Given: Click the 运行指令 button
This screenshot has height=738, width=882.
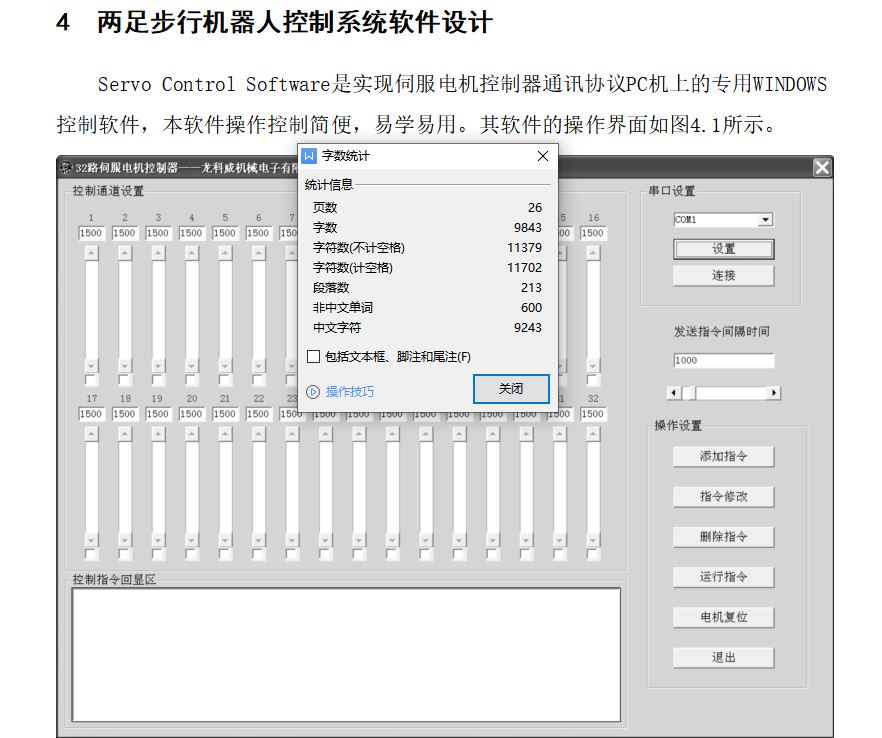Looking at the screenshot, I should point(723,577).
